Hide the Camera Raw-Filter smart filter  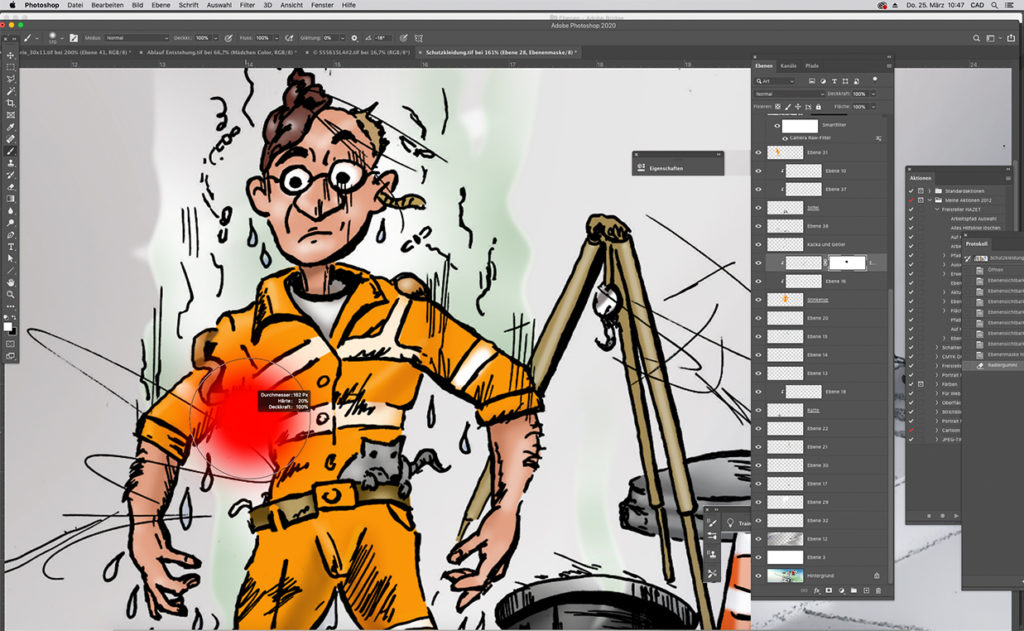tap(784, 138)
